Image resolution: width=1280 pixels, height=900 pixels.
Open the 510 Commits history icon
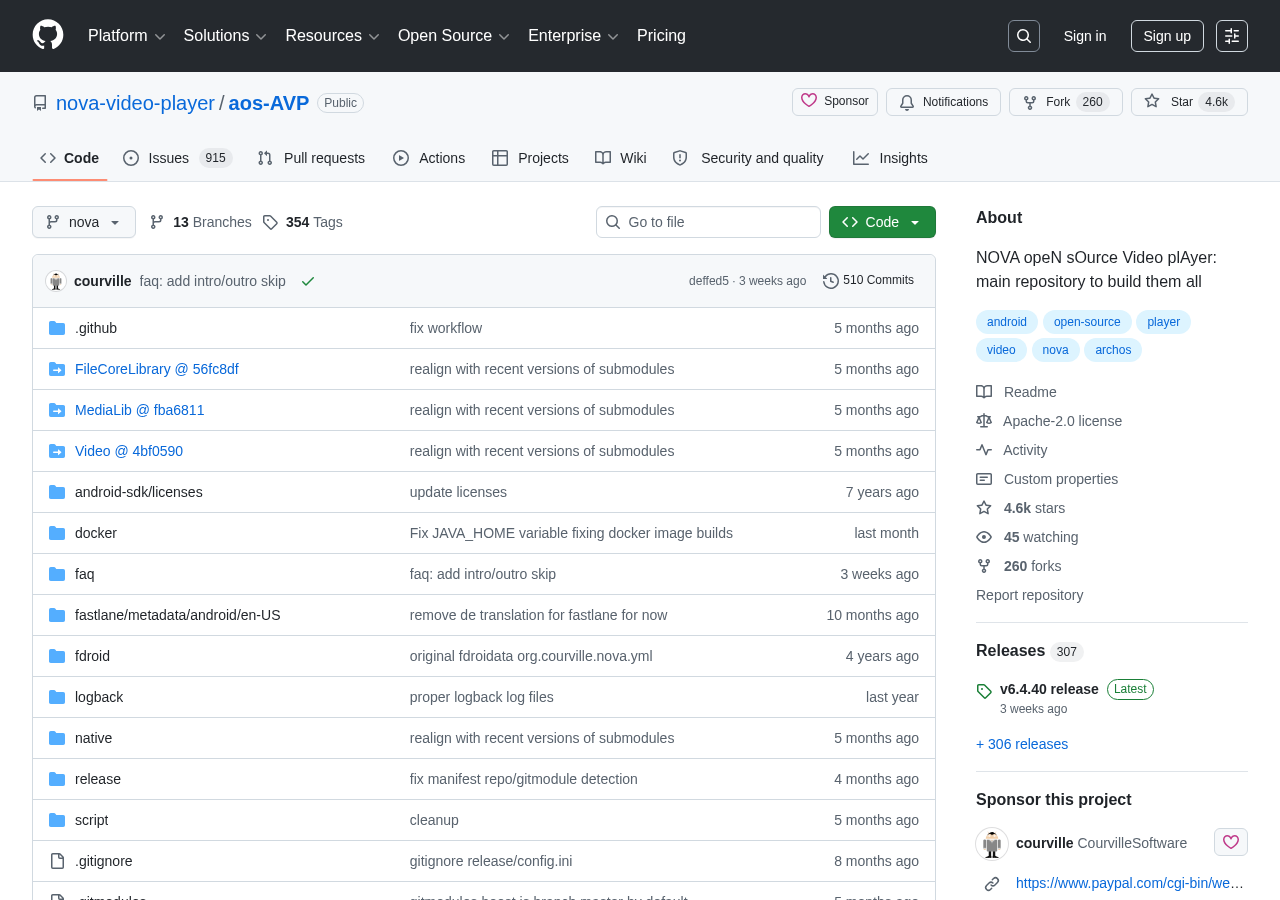pyautogui.click(x=831, y=281)
